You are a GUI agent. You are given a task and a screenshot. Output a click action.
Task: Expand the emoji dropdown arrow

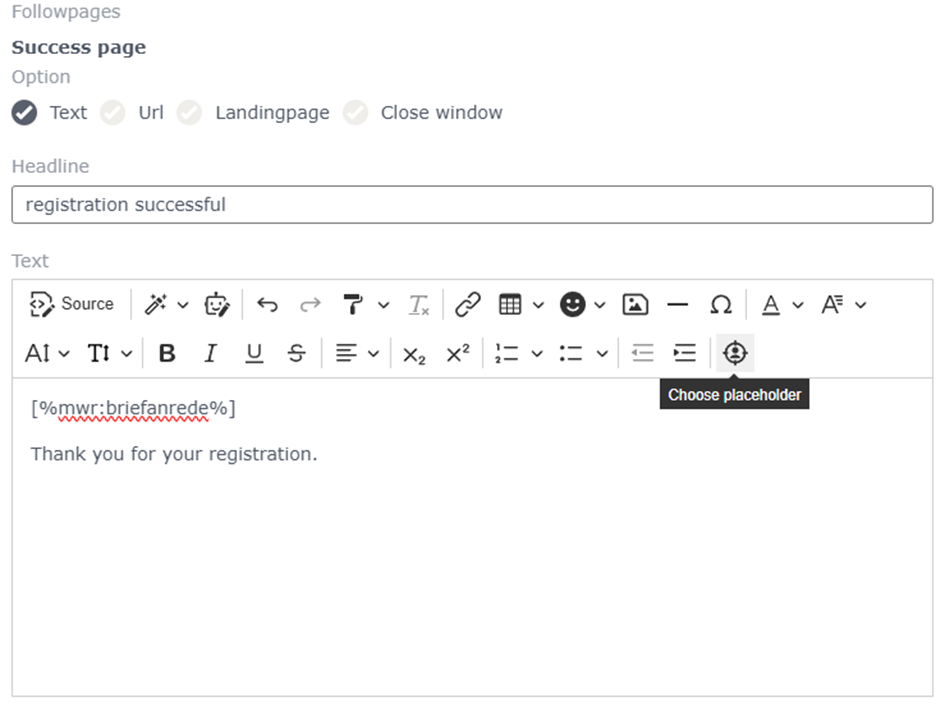600,305
